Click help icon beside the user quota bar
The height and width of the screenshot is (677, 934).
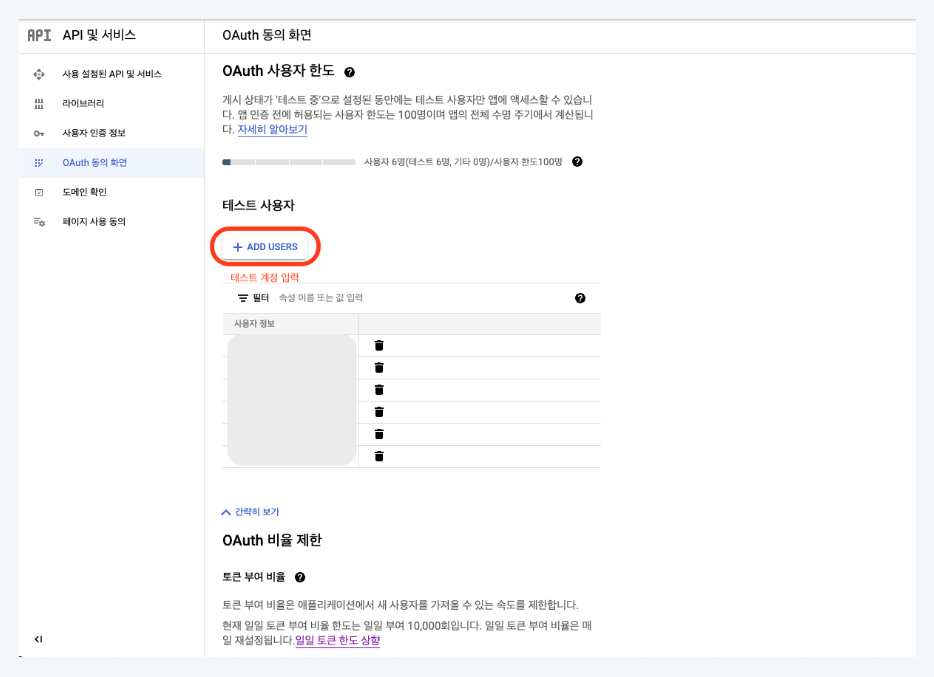578,162
